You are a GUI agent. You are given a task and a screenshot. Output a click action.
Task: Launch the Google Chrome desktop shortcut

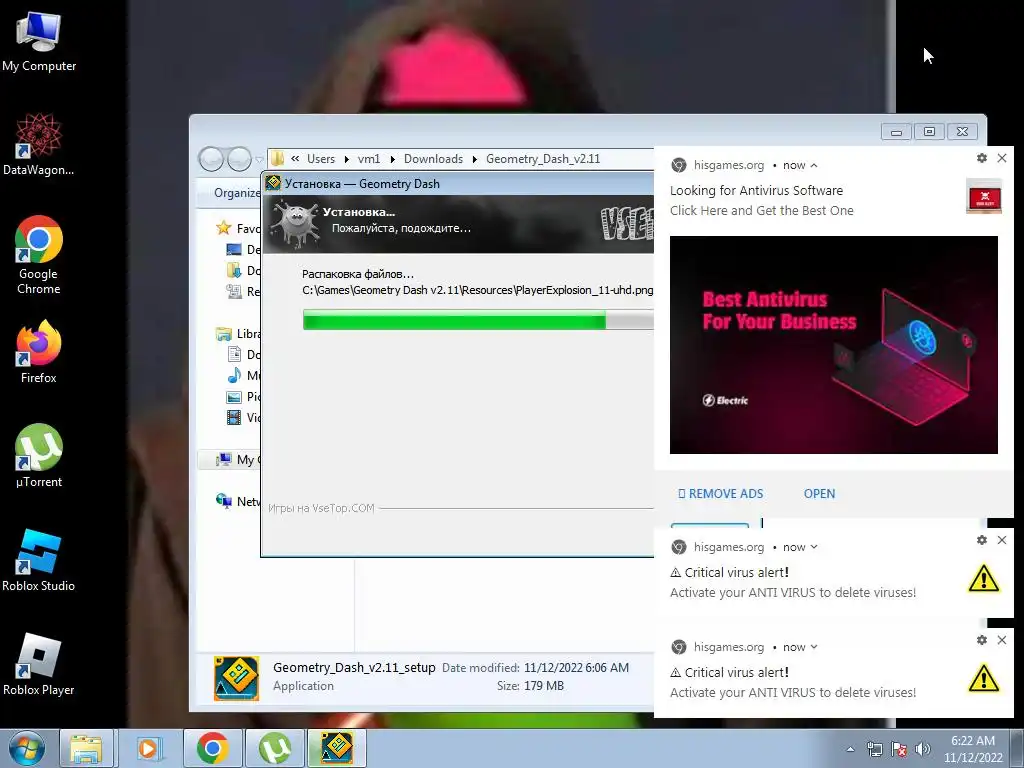click(39, 255)
